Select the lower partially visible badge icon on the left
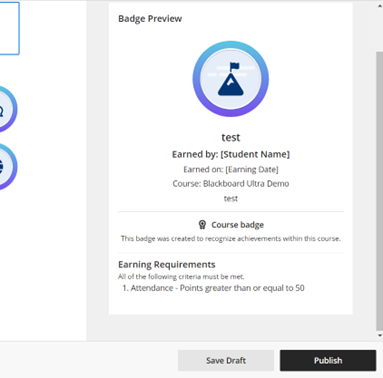This screenshot has height=378, width=383. [7, 167]
